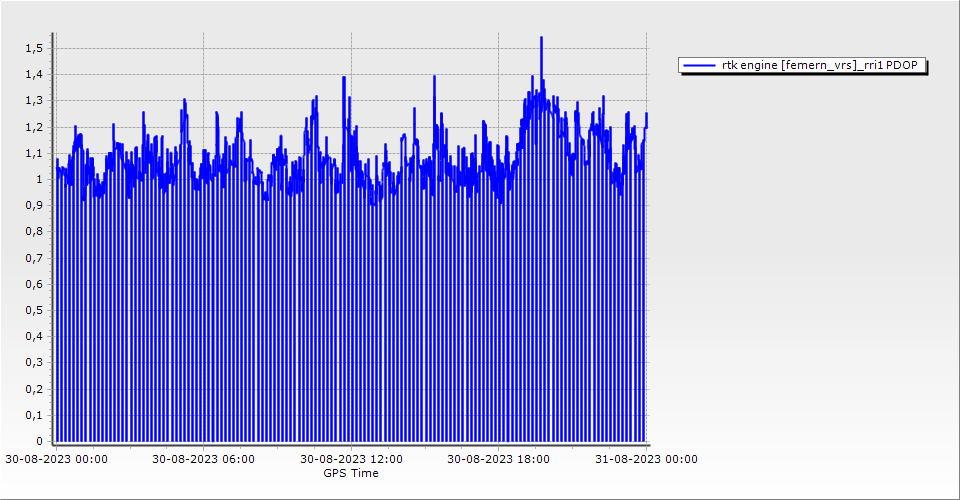Click the 'GPS Time' x-axis title
960x500 pixels.
tap(350, 473)
